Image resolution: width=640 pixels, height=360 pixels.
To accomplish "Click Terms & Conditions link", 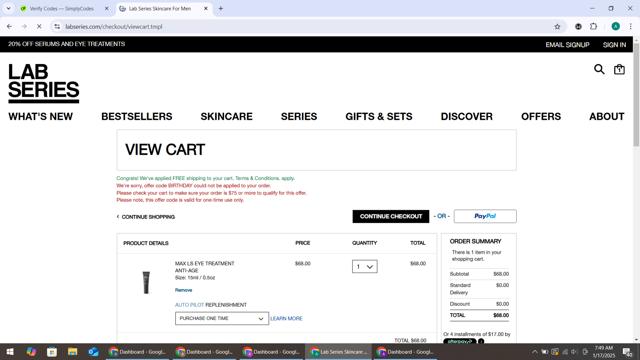I will click(257, 178).
